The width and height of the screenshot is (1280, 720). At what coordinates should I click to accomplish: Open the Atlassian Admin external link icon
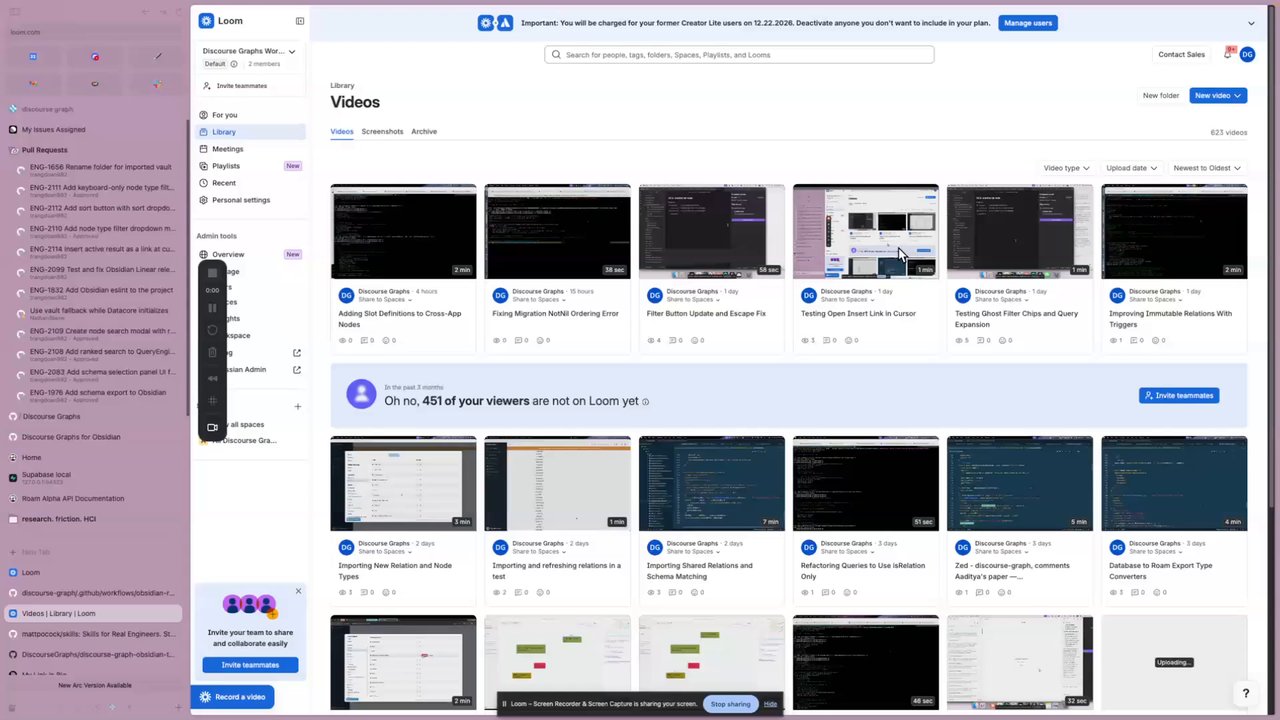(296, 370)
